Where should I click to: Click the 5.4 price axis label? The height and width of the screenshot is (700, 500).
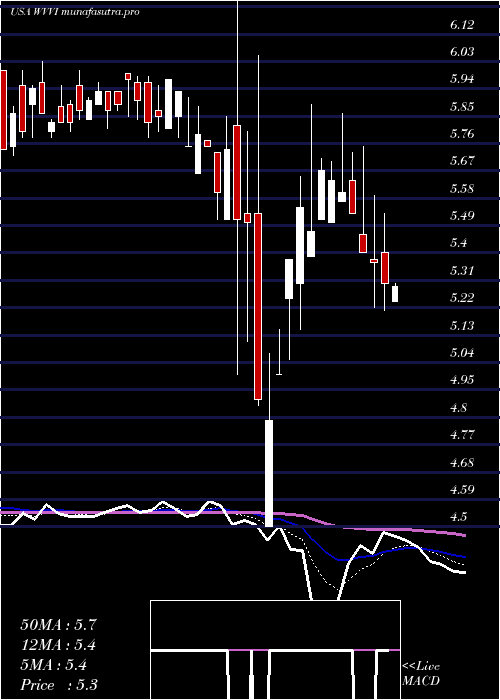pos(458,244)
